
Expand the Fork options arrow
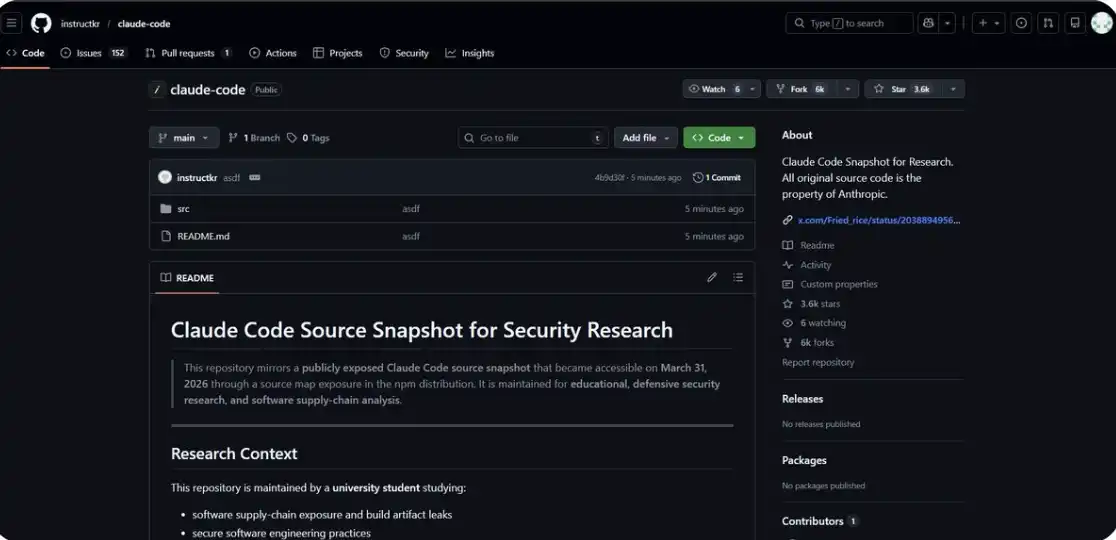(848, 89)
